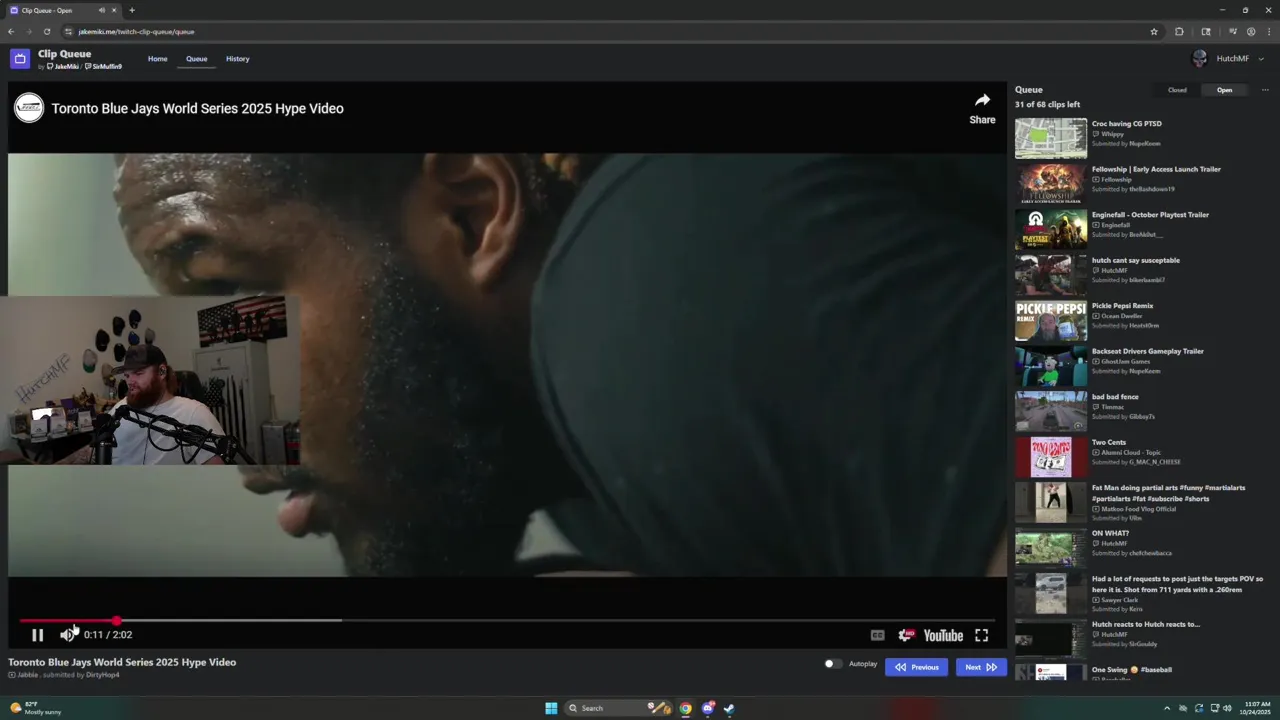
Task: Open the browser extensions puzzle icon
Action: pos(1179,31)
